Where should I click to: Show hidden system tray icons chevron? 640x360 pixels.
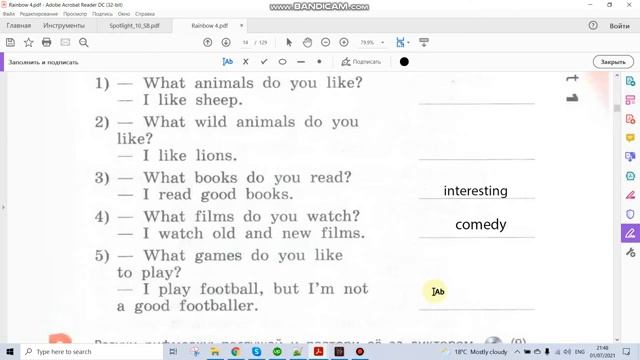517,351
